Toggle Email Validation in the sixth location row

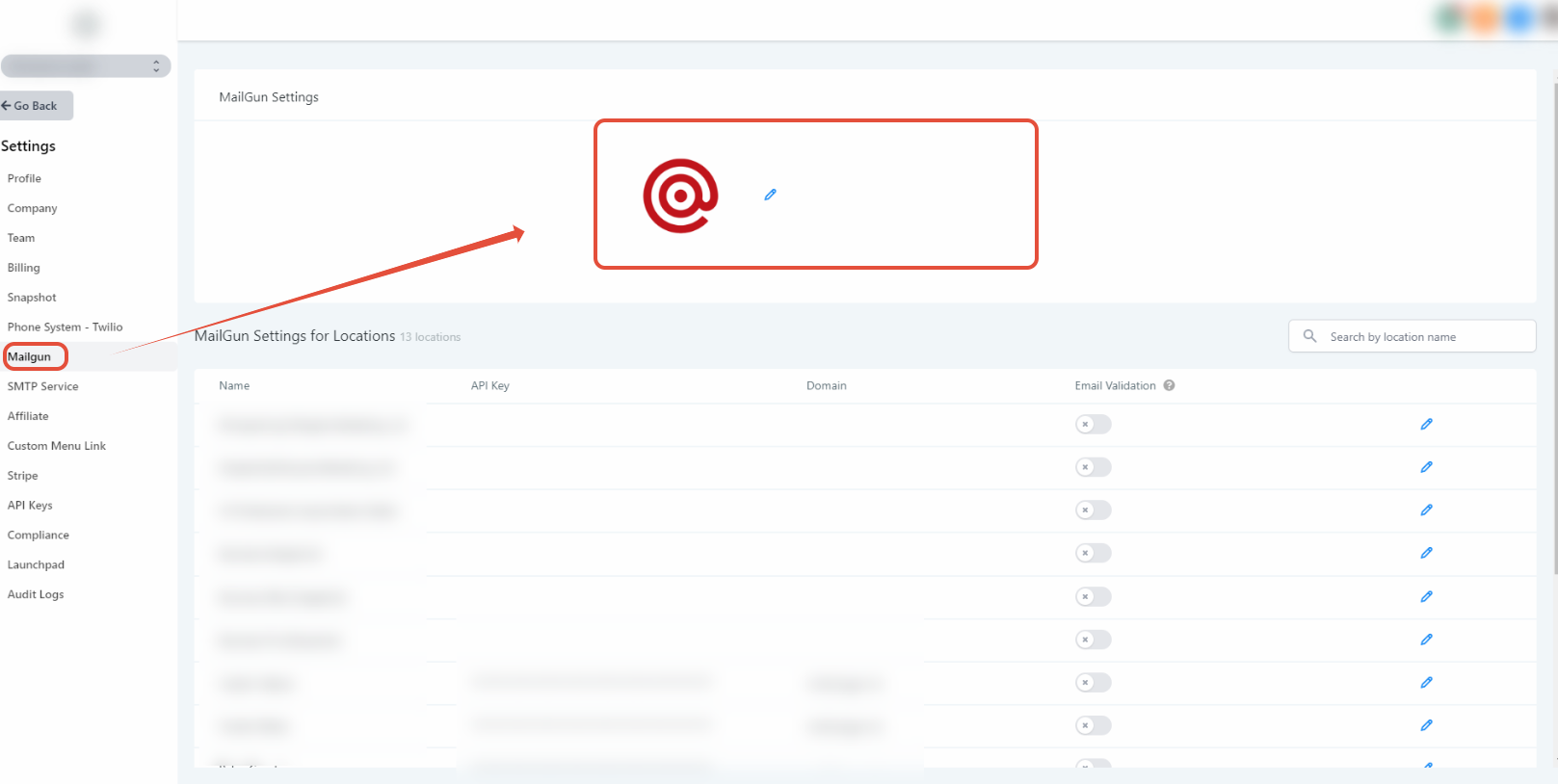[x=1094, y=640]
